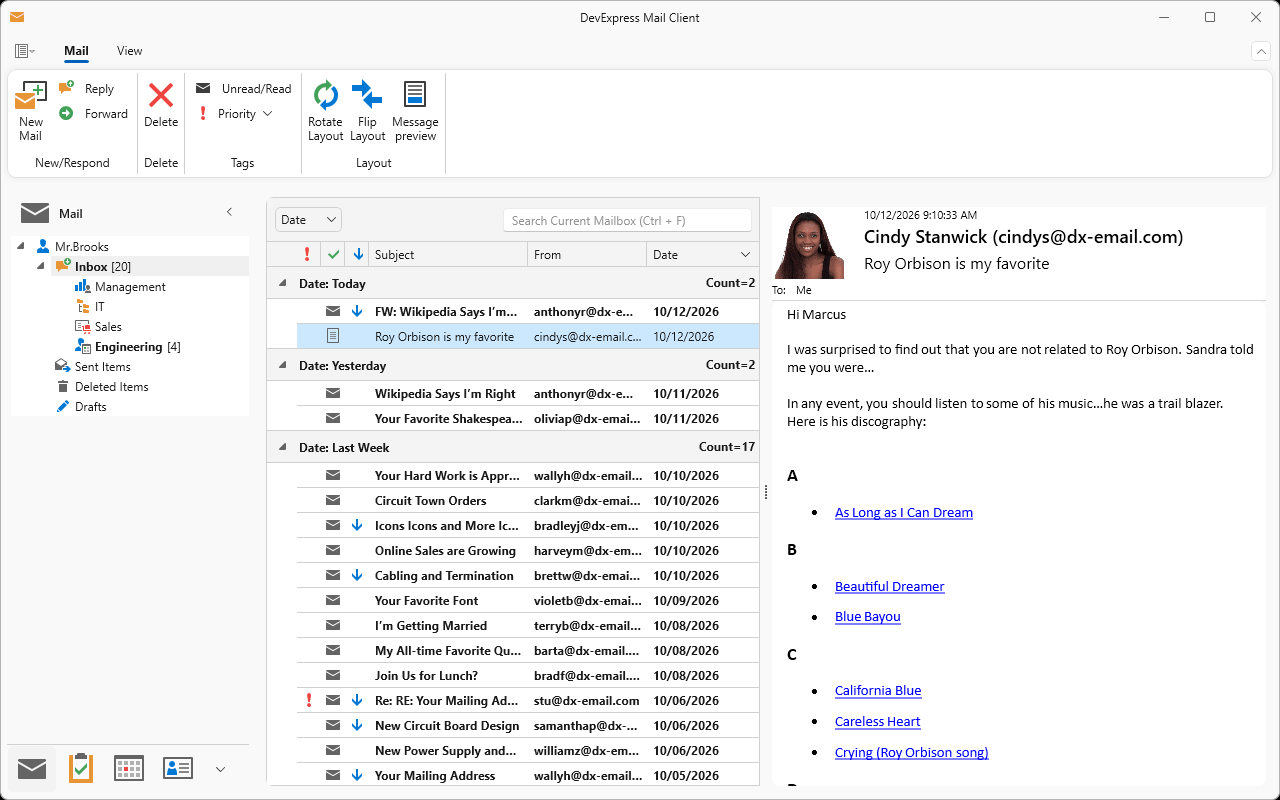Collapse the ribbon with the chevron
Screen dimensions: 1280x800
tap(1260, 51)
